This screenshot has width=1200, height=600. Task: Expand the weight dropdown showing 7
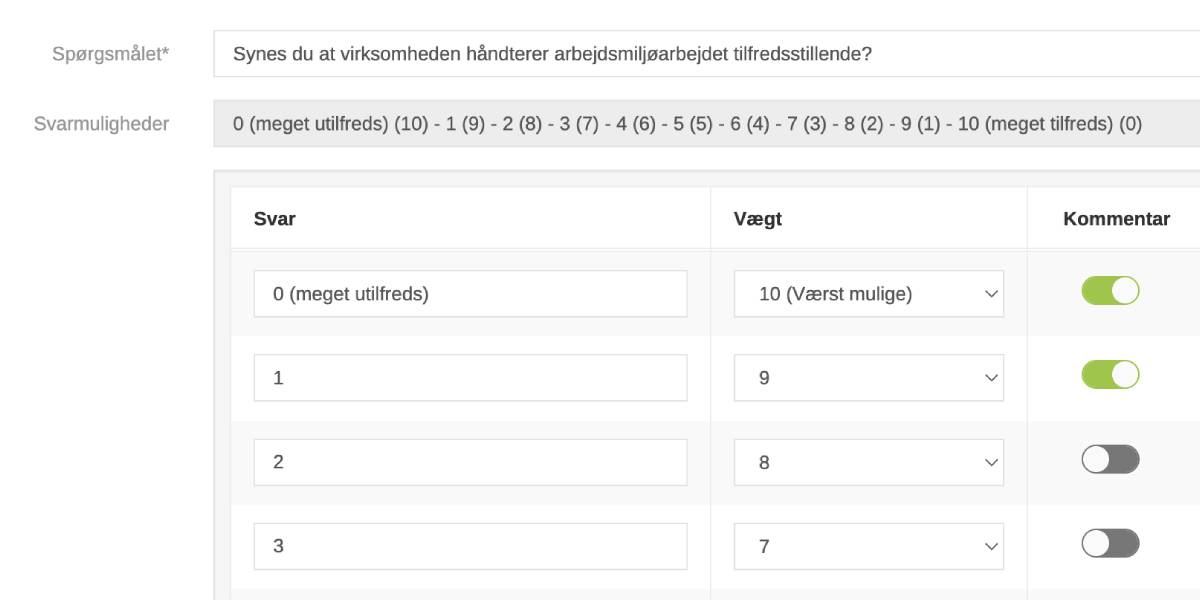click(868, 546)
